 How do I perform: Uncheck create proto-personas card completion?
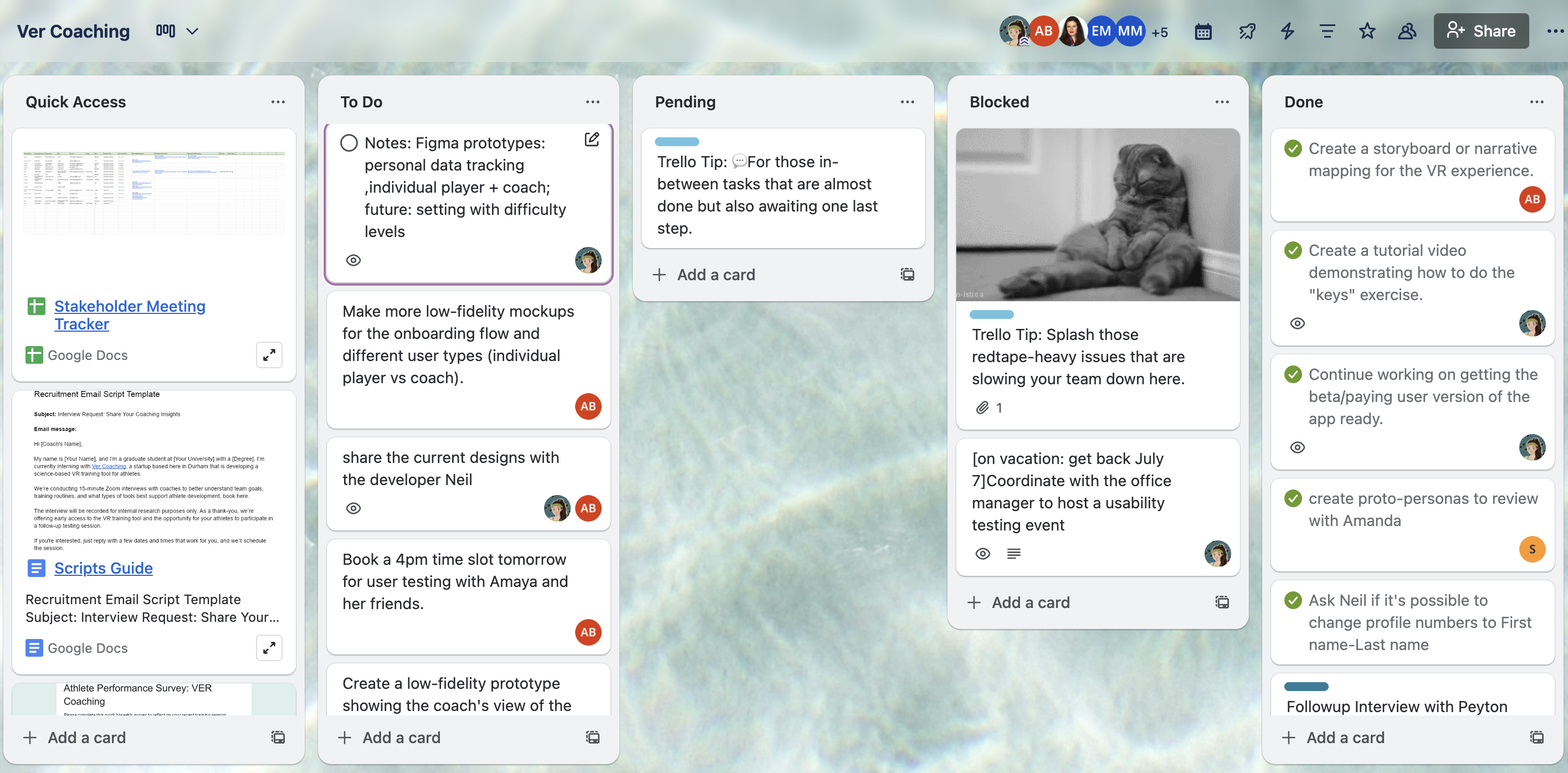[1293, 499]
